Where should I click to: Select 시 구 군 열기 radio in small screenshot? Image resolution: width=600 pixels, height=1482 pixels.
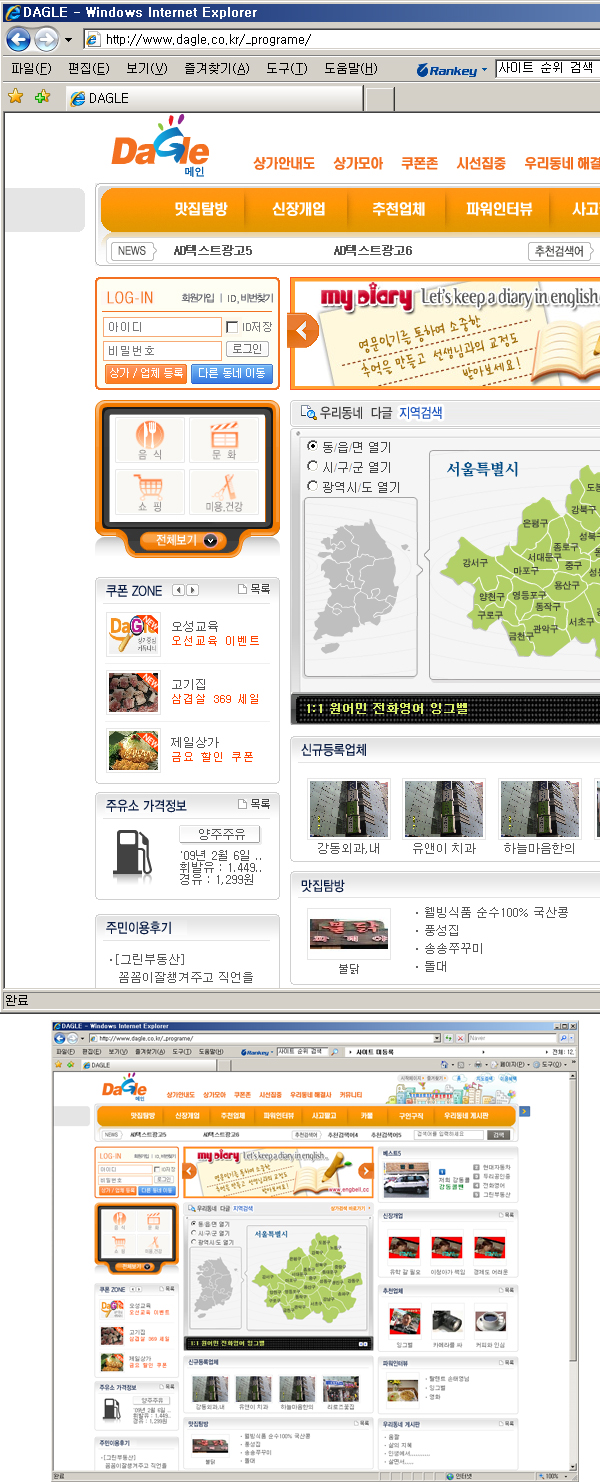193,1233
